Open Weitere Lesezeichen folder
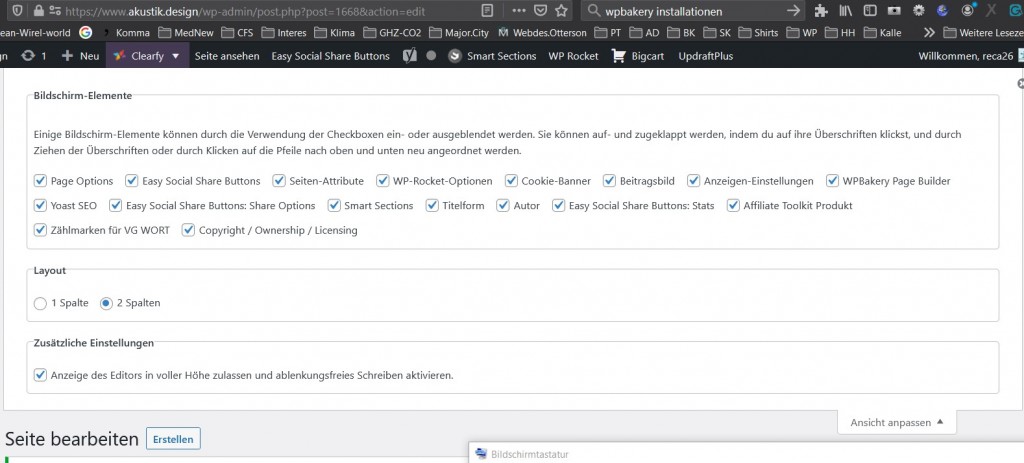The height and width of the screenshot is (463, 1024). pos(983,33)
